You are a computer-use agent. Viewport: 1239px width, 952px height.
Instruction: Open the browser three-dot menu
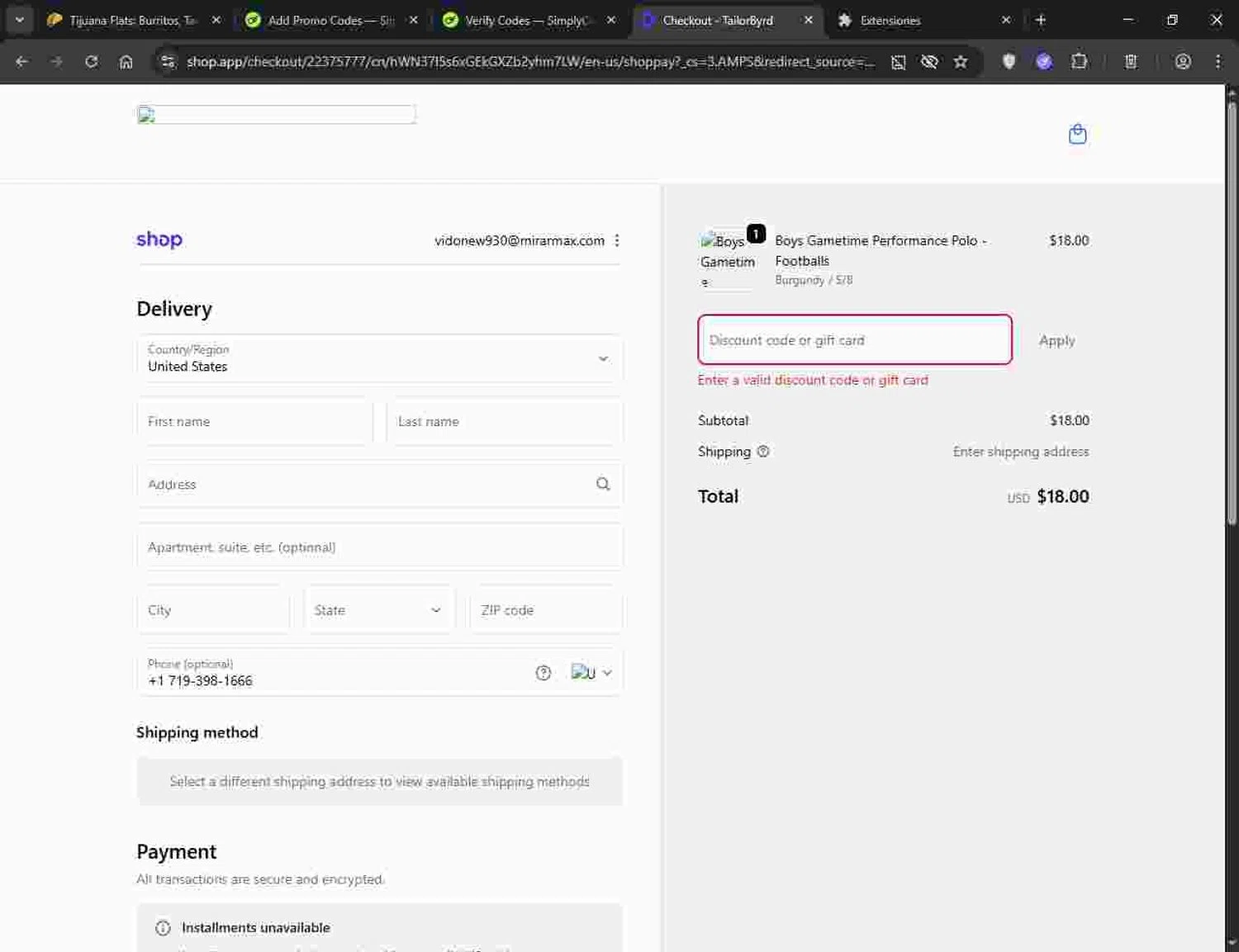(x=1218, y=61)
